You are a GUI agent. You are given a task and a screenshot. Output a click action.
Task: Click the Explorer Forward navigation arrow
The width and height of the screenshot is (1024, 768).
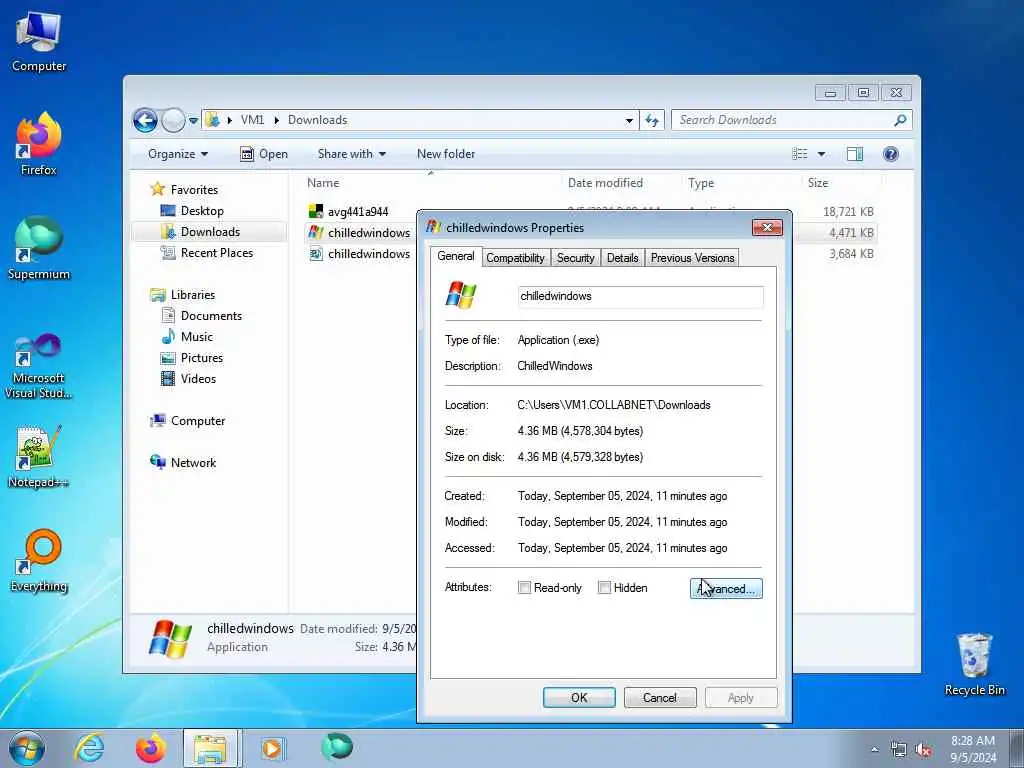(x=173, y=120)
